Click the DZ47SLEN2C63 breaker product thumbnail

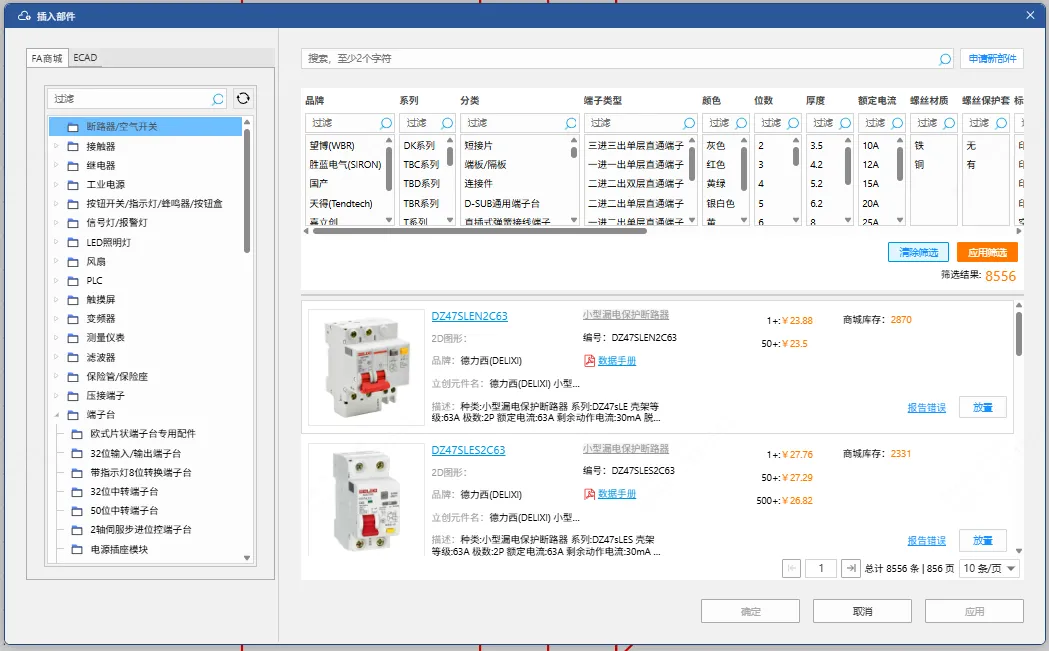(367, 369)
